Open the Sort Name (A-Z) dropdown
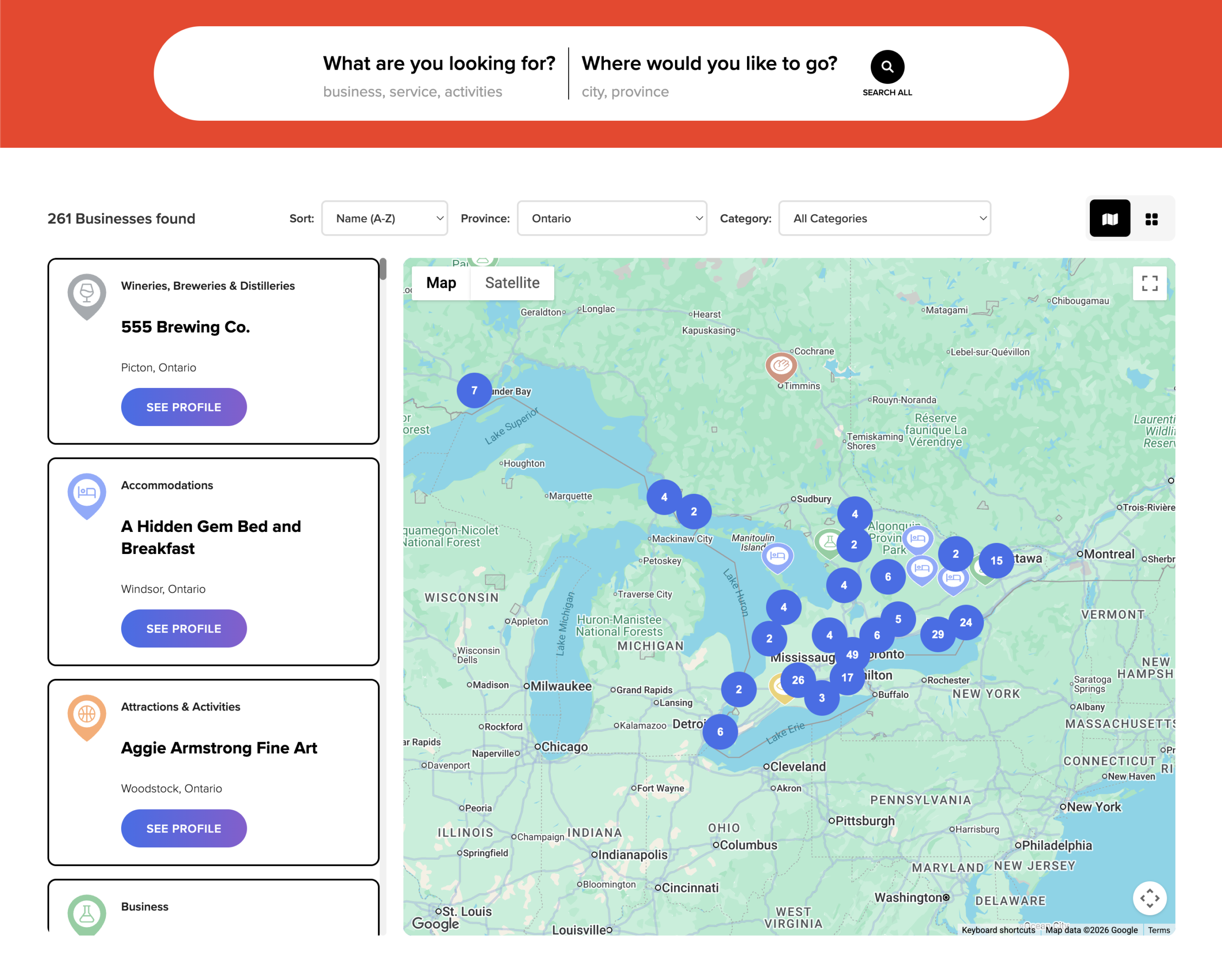The image size is (1222, 980). click(x=384, y=218)
